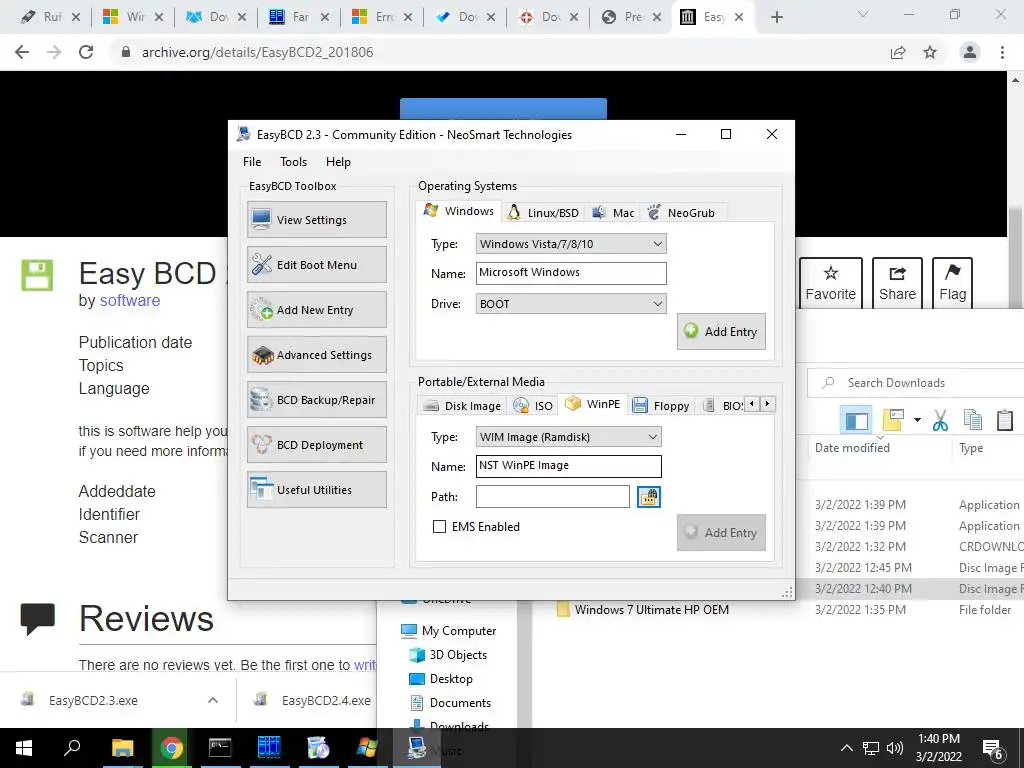Open File Explorer from taskbar

tap(122, 748)
